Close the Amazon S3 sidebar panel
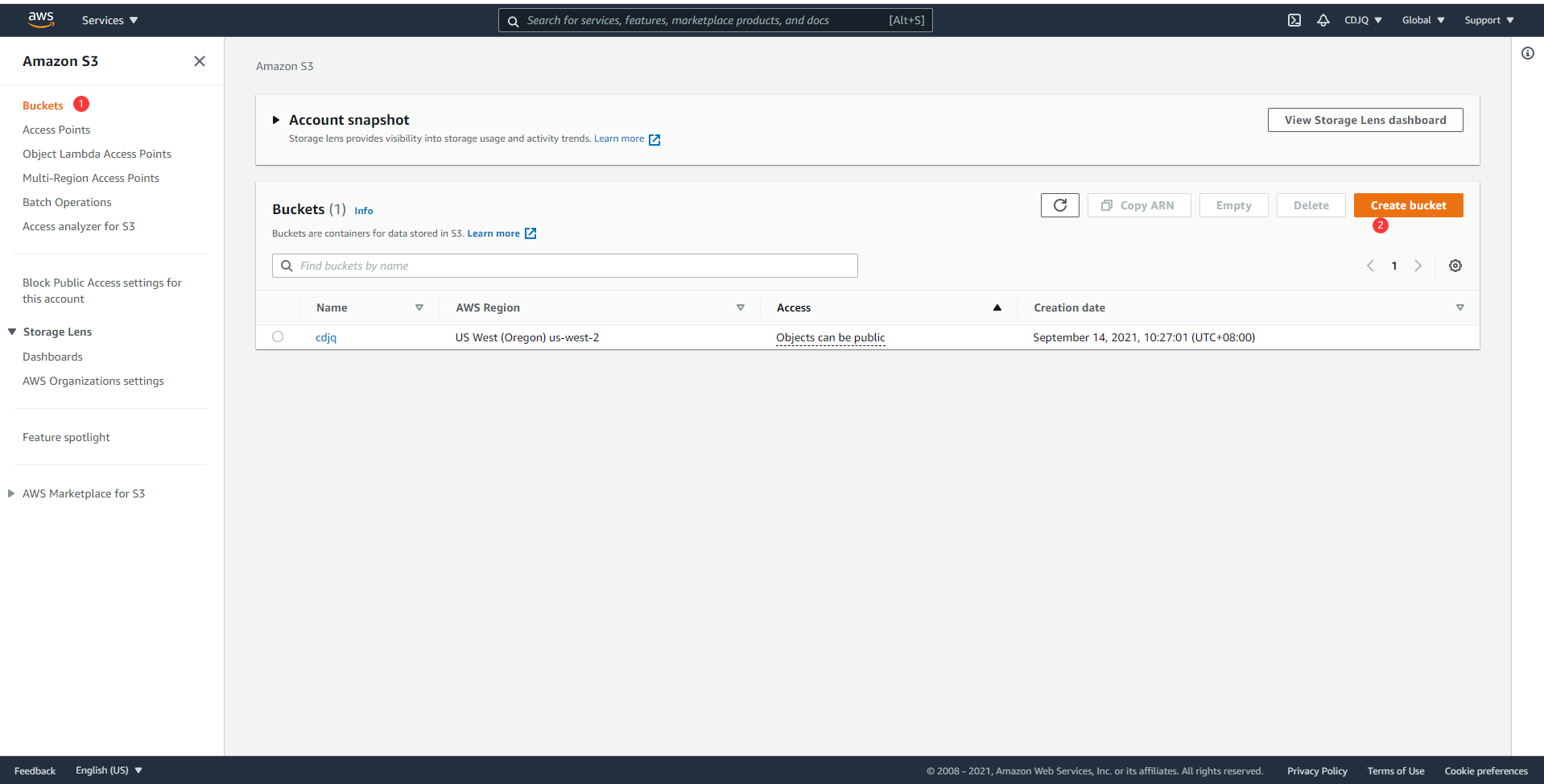Viewport: 1544px width, 784px height. (200, 61)
